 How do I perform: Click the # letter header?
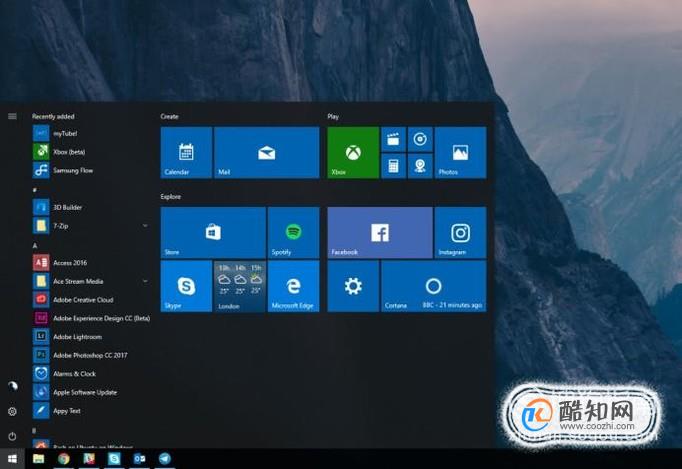click(35, 190)
